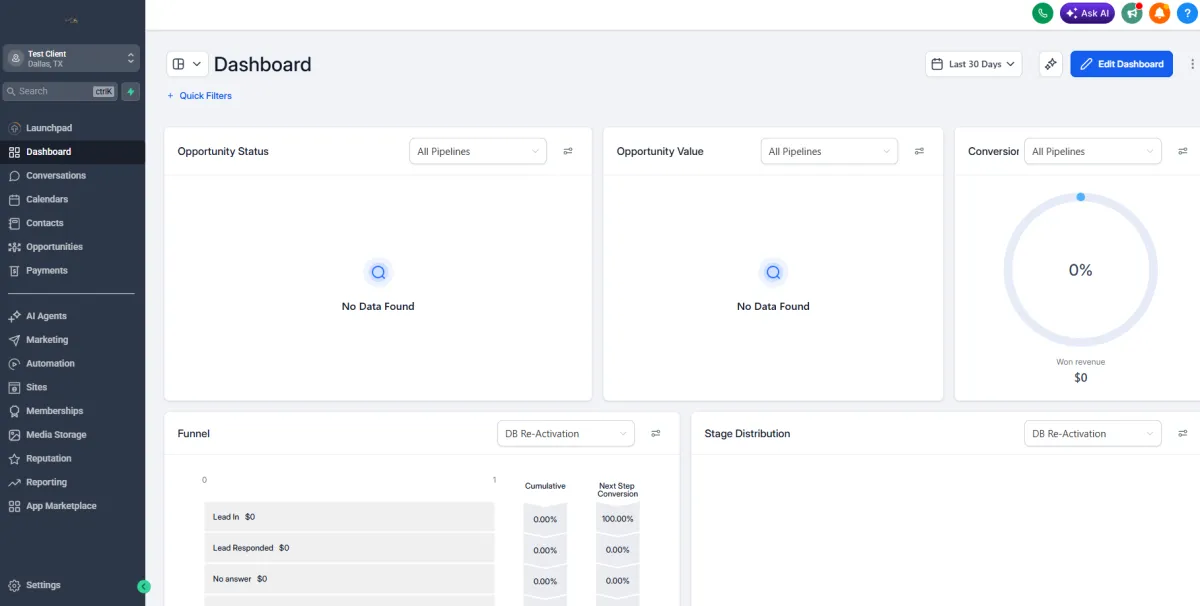1200x606 pixels.
Task: Click the Opportunity Status filter settings icon
Action: tap(568, 151)
